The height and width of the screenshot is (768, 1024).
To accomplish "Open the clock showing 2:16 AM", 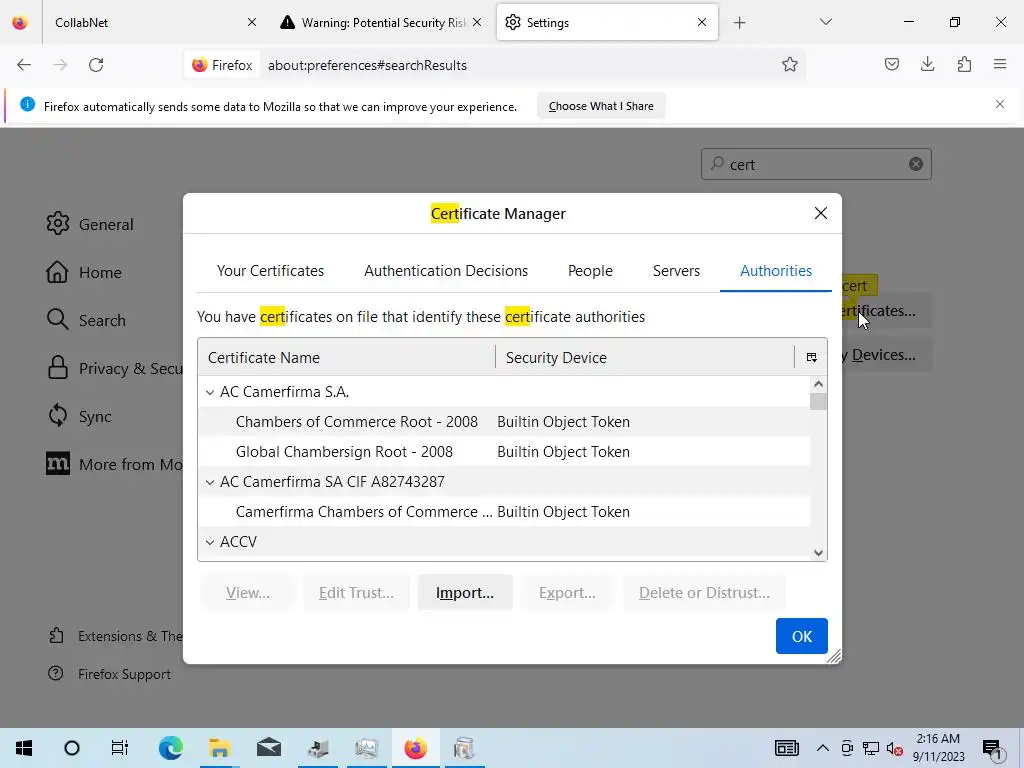I will tap(938, 748).
